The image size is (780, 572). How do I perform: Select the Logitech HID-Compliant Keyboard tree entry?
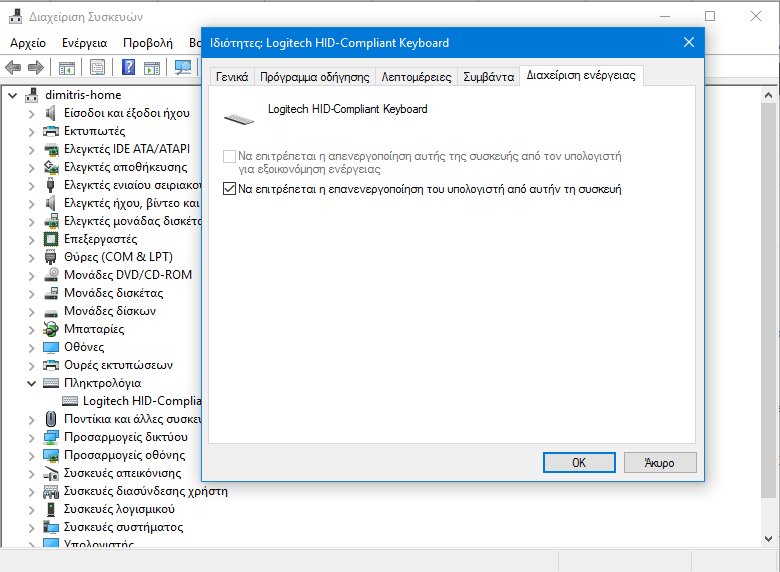click(142, 401)
